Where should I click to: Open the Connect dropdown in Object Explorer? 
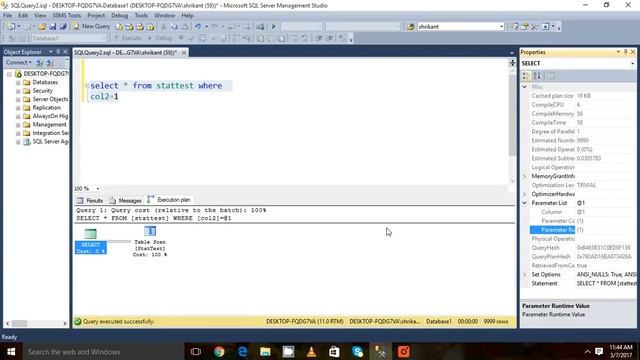pyautogui.click(x=18, y=62)
